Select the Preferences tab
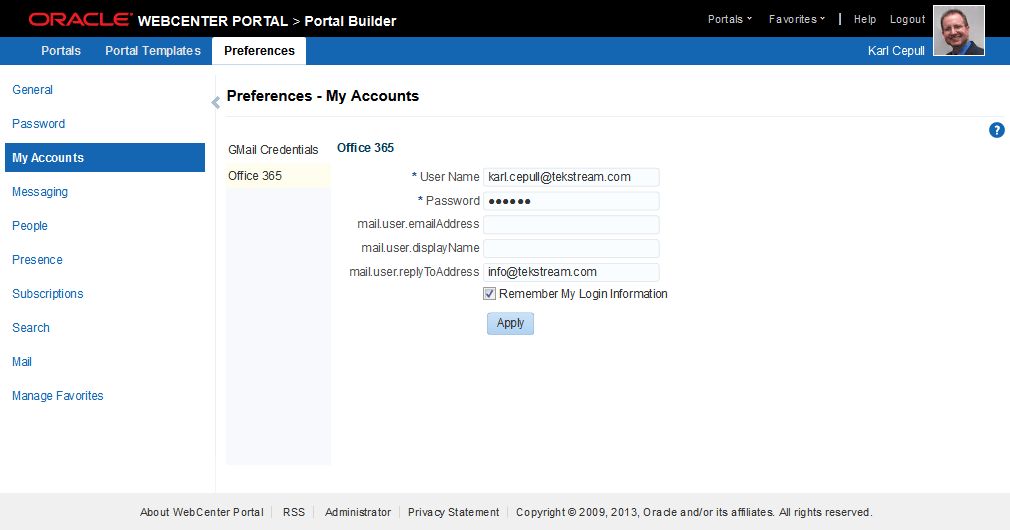Image resolution: width=1010 pixels, height=530 pixels. click(x=259, y=51)
